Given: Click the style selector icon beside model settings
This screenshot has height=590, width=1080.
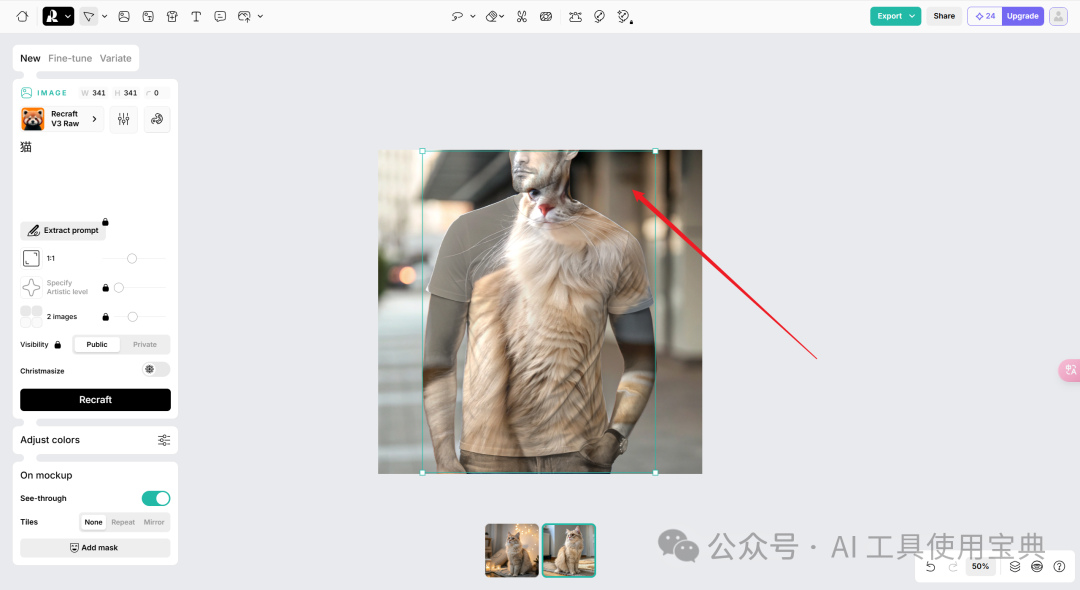Looking at the screenshot, I should (157, 119).
